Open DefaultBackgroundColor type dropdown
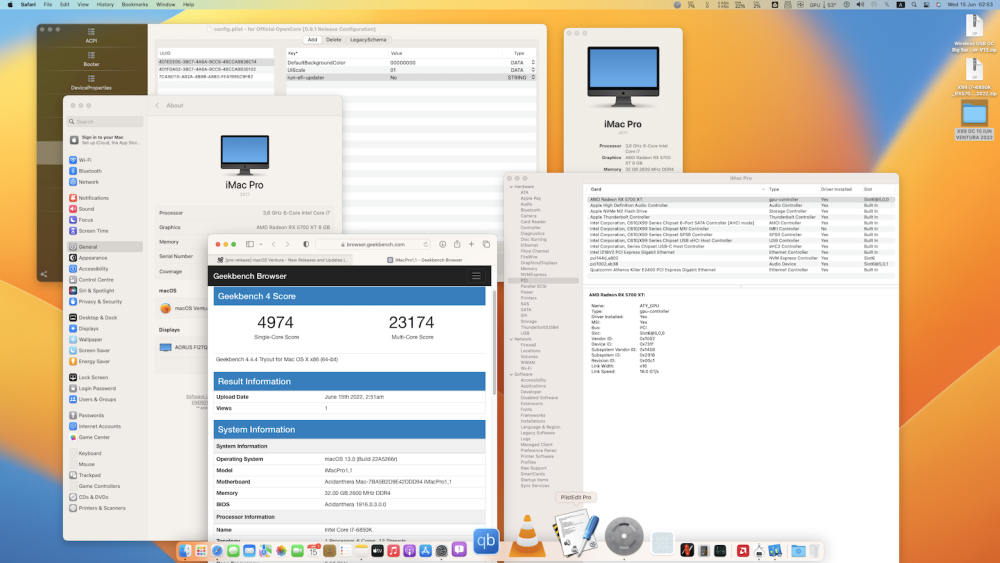Image resolution: width=1000 pixels, height=563 pixels. (x=533, y=62)
